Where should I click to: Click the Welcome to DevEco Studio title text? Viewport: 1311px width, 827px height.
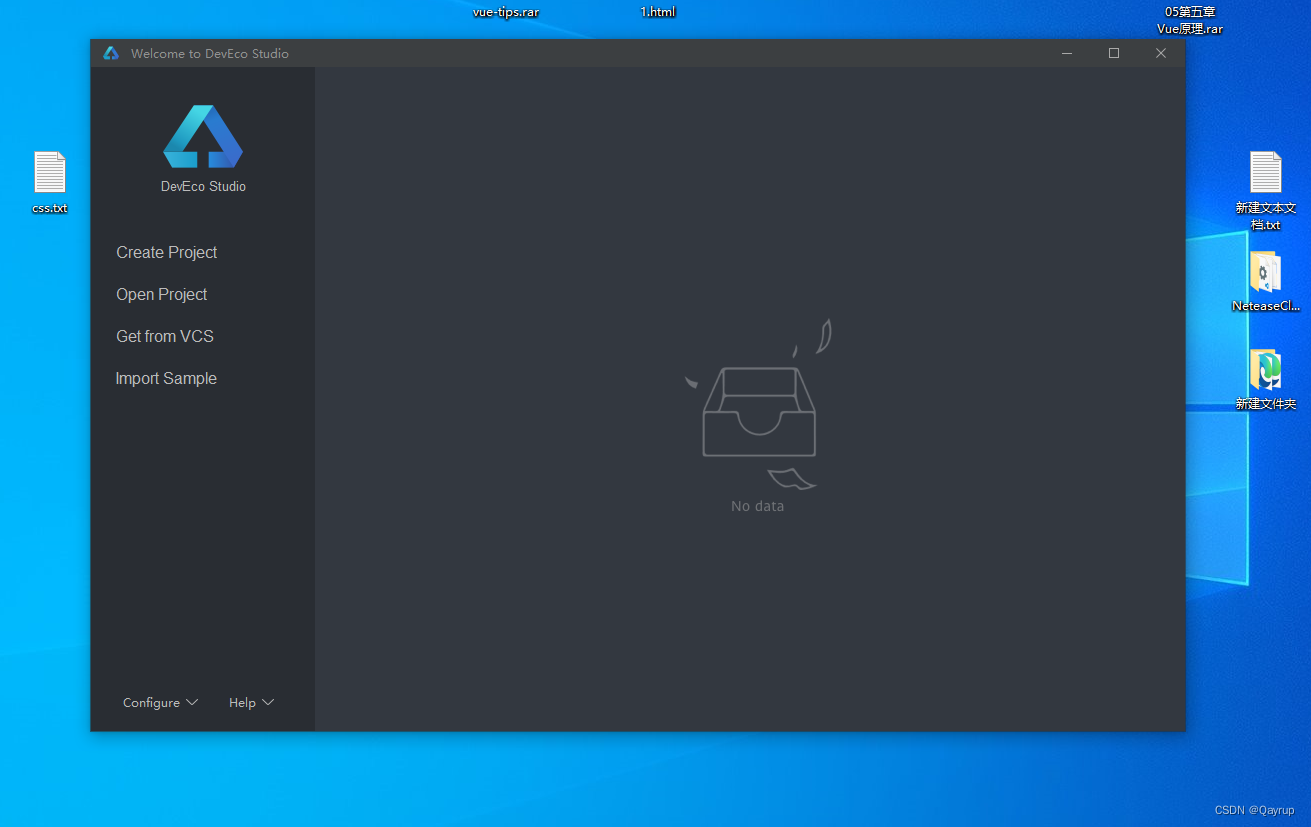coord(210,54)
